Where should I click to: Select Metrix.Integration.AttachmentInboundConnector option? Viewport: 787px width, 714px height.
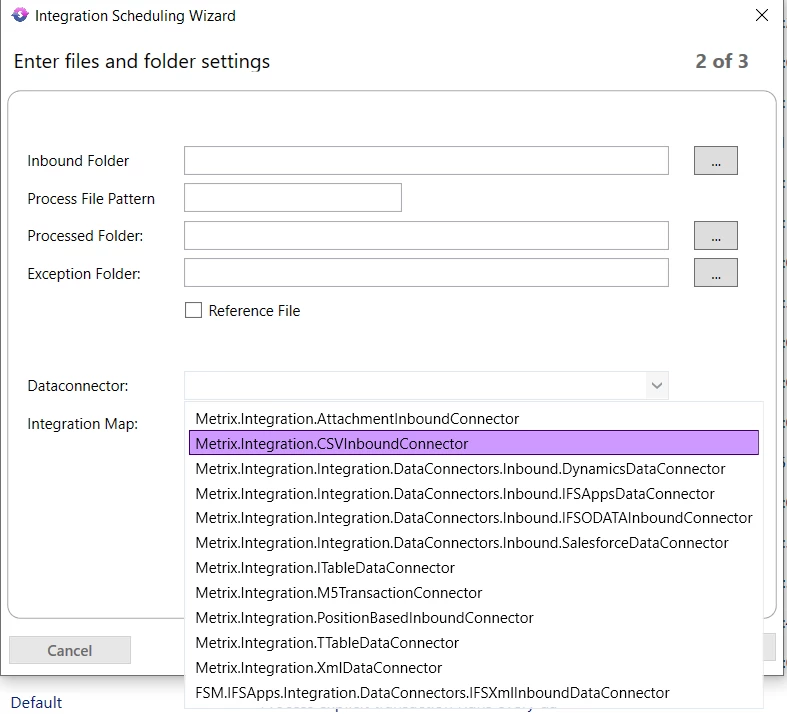click(x=357, y=419)
